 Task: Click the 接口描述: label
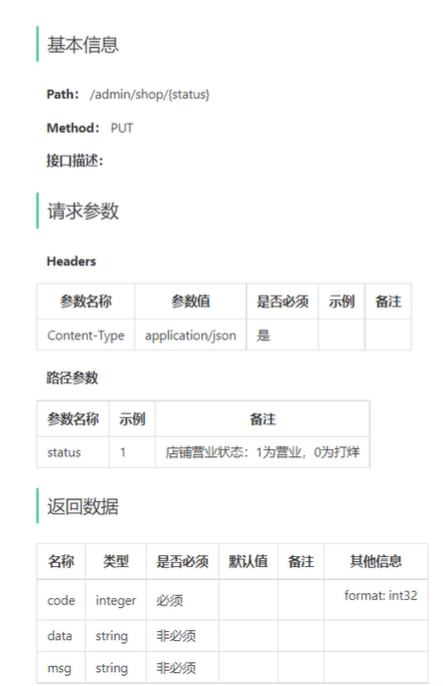coord(75,161)
